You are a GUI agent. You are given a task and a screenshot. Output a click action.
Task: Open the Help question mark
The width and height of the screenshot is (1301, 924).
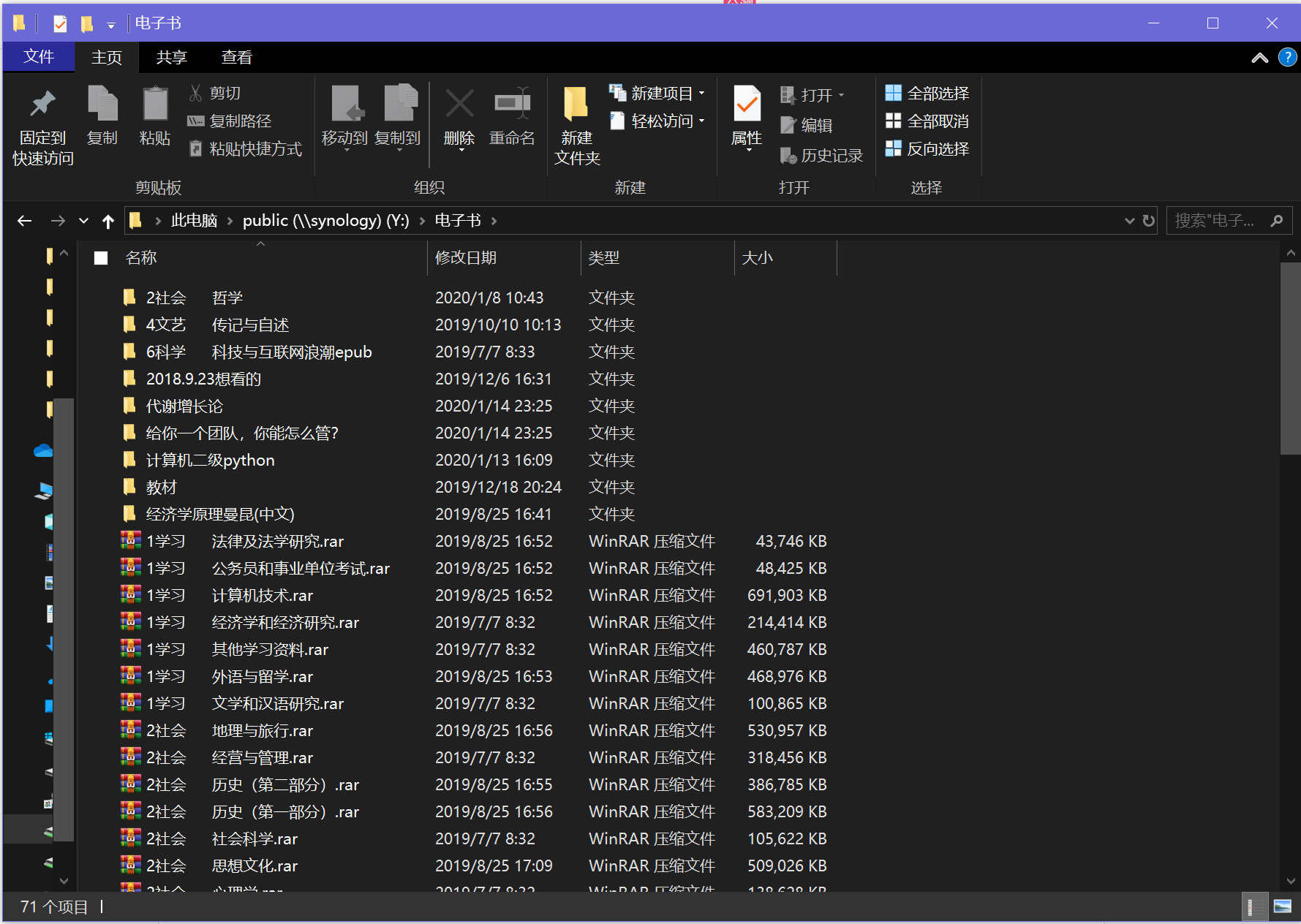click(x=1287, y=57)
